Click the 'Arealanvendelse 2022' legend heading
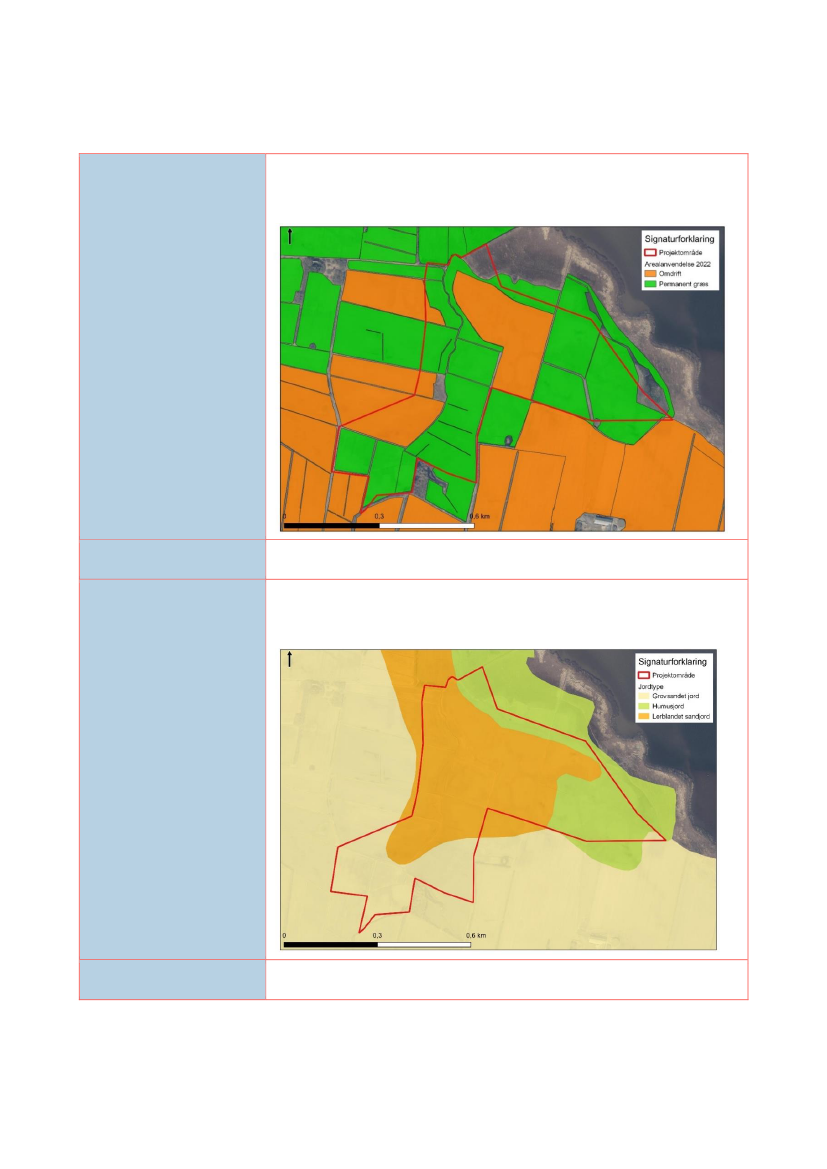Screen dimensions: 827x1169 click(677, 264)
